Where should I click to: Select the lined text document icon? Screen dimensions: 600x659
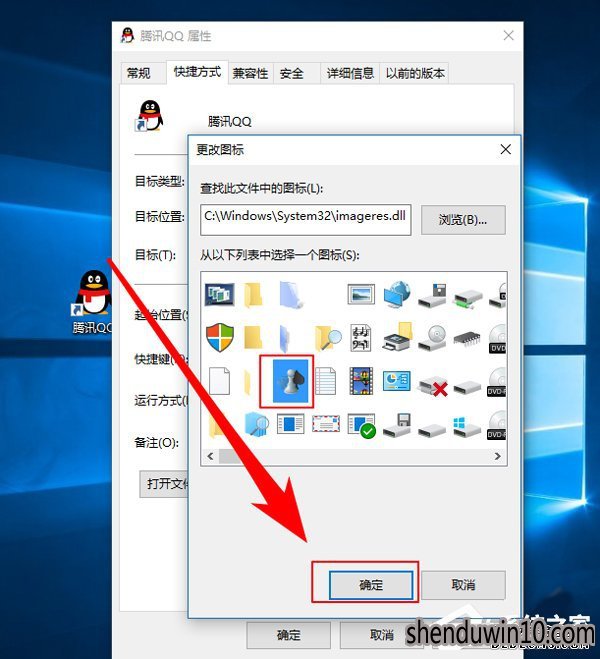tap(326, 381)
